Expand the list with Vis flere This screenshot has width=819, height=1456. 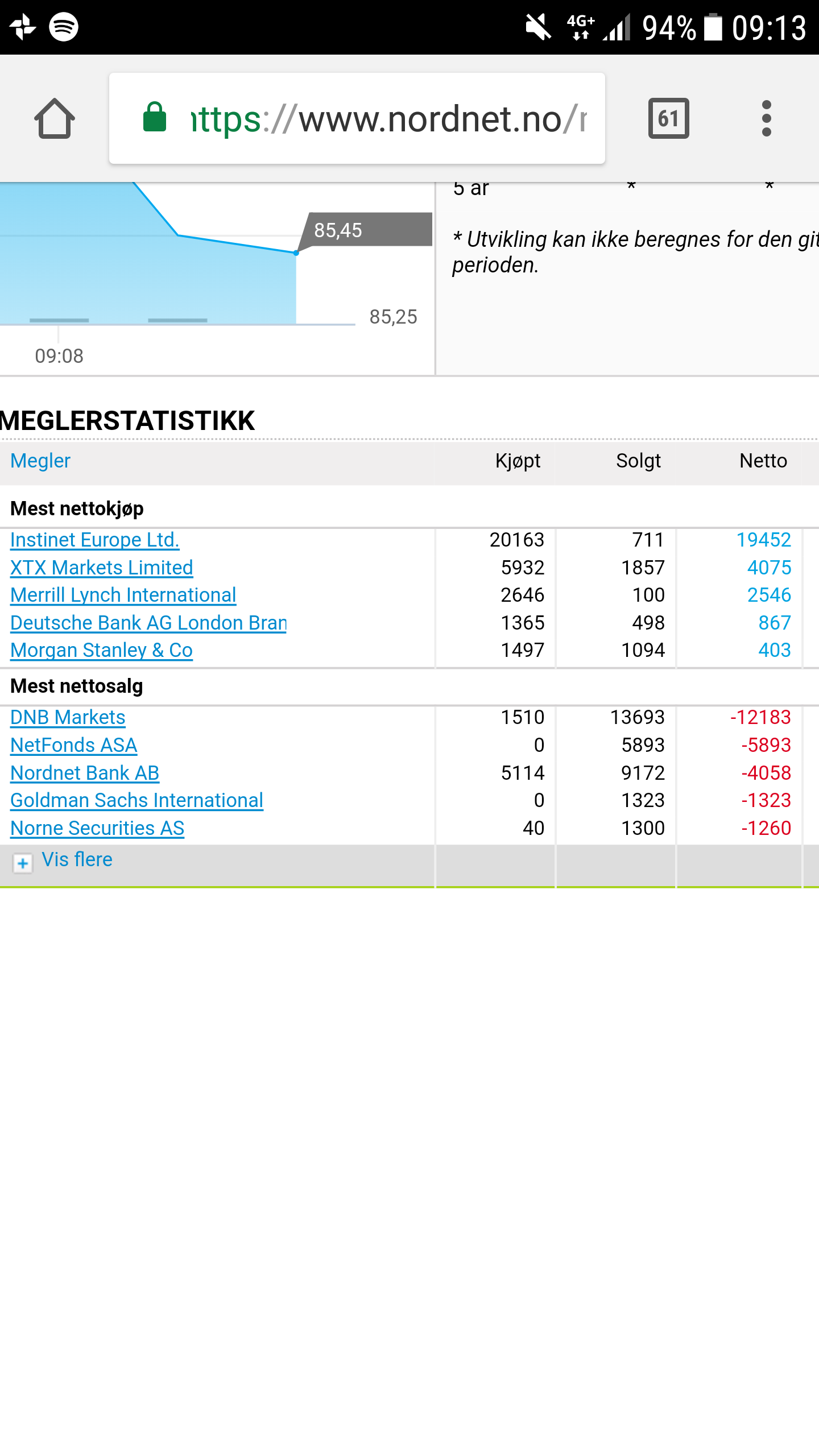(77, 859)
